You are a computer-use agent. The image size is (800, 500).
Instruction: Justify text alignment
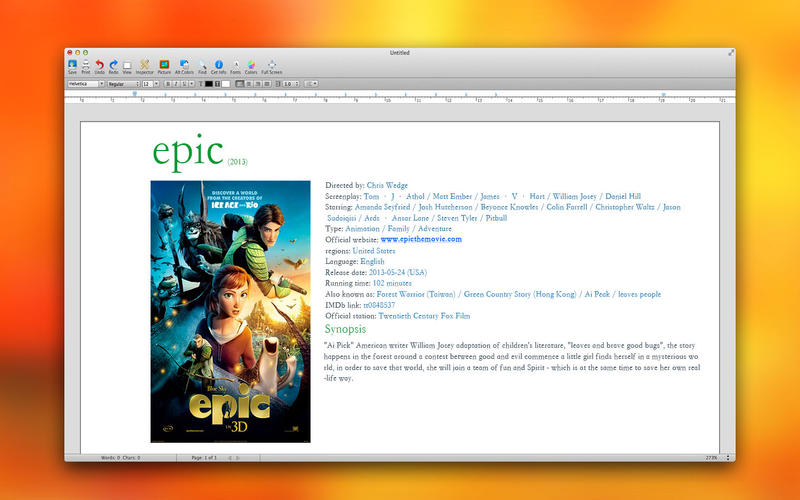(266, 84)
